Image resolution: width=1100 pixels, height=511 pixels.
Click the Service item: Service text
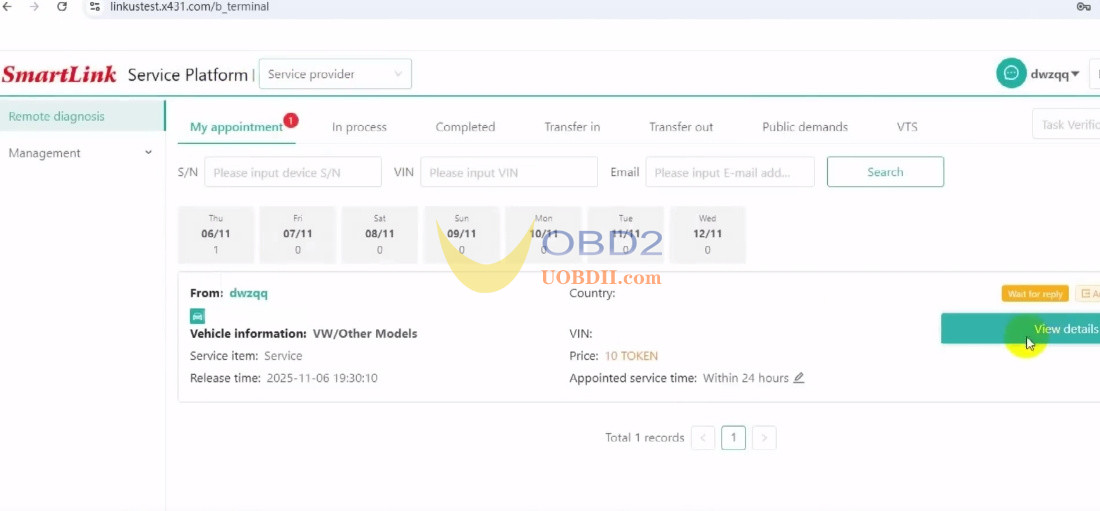(x=246, y=356)
